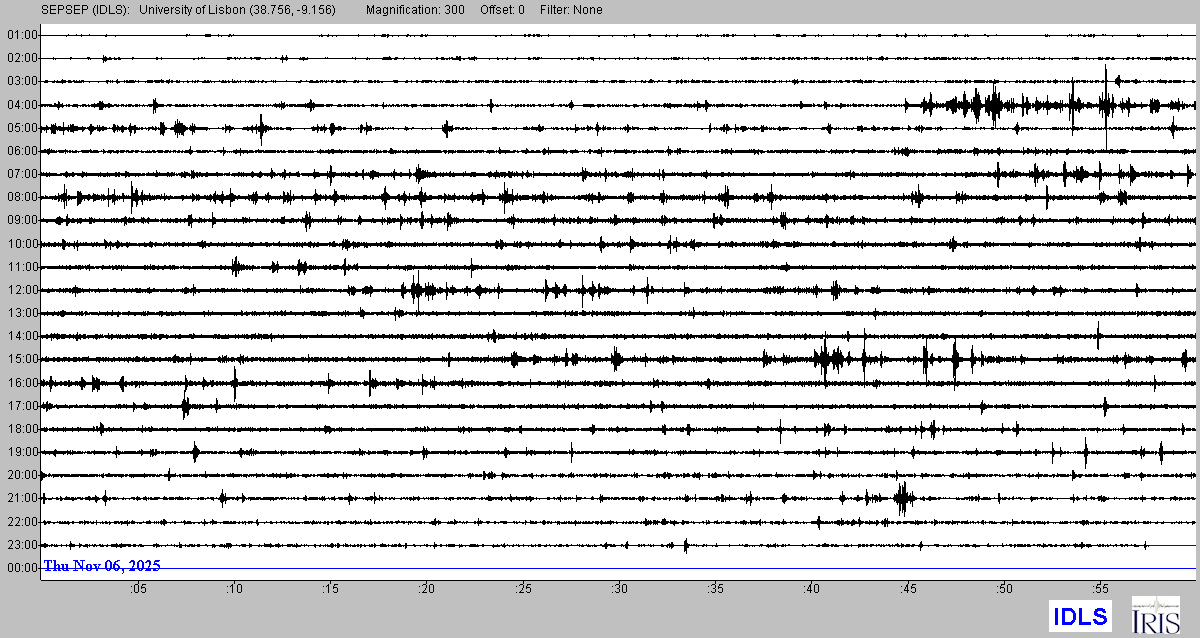Screen dimensions: 1200x638
Task: Select the 04:00 hour row label
Action: click(x=21, y=105)
